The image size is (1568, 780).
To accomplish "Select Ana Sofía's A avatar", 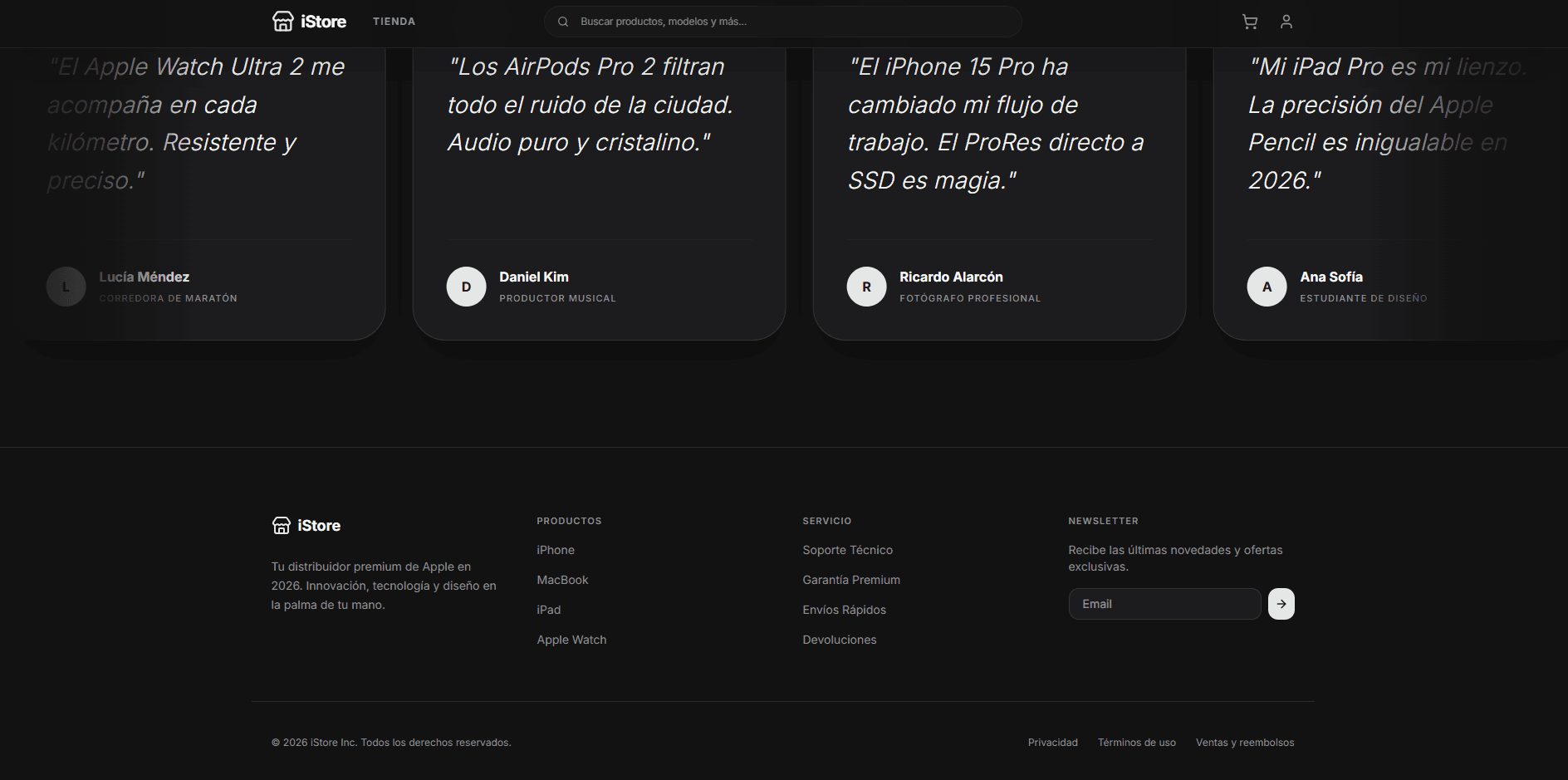I will pos(1267,287).
